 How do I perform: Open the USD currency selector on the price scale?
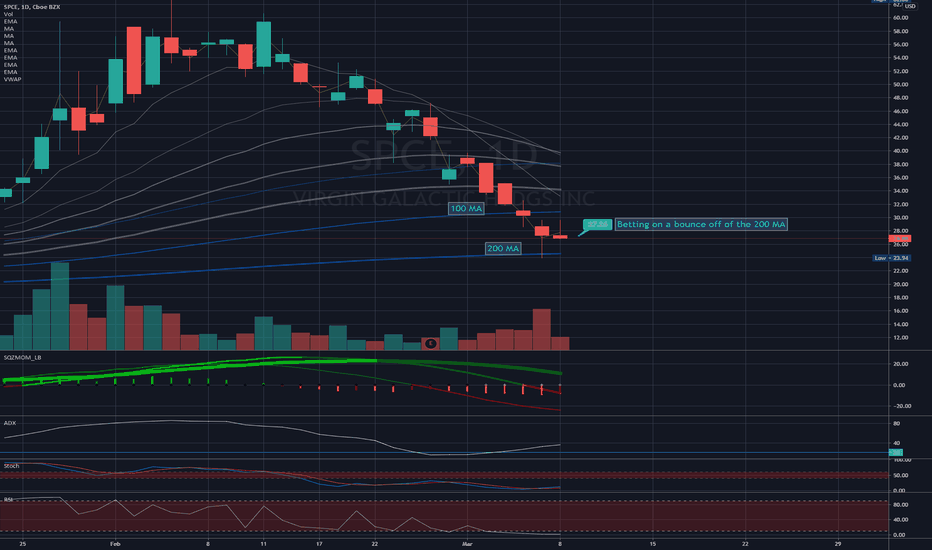[910, 7]
